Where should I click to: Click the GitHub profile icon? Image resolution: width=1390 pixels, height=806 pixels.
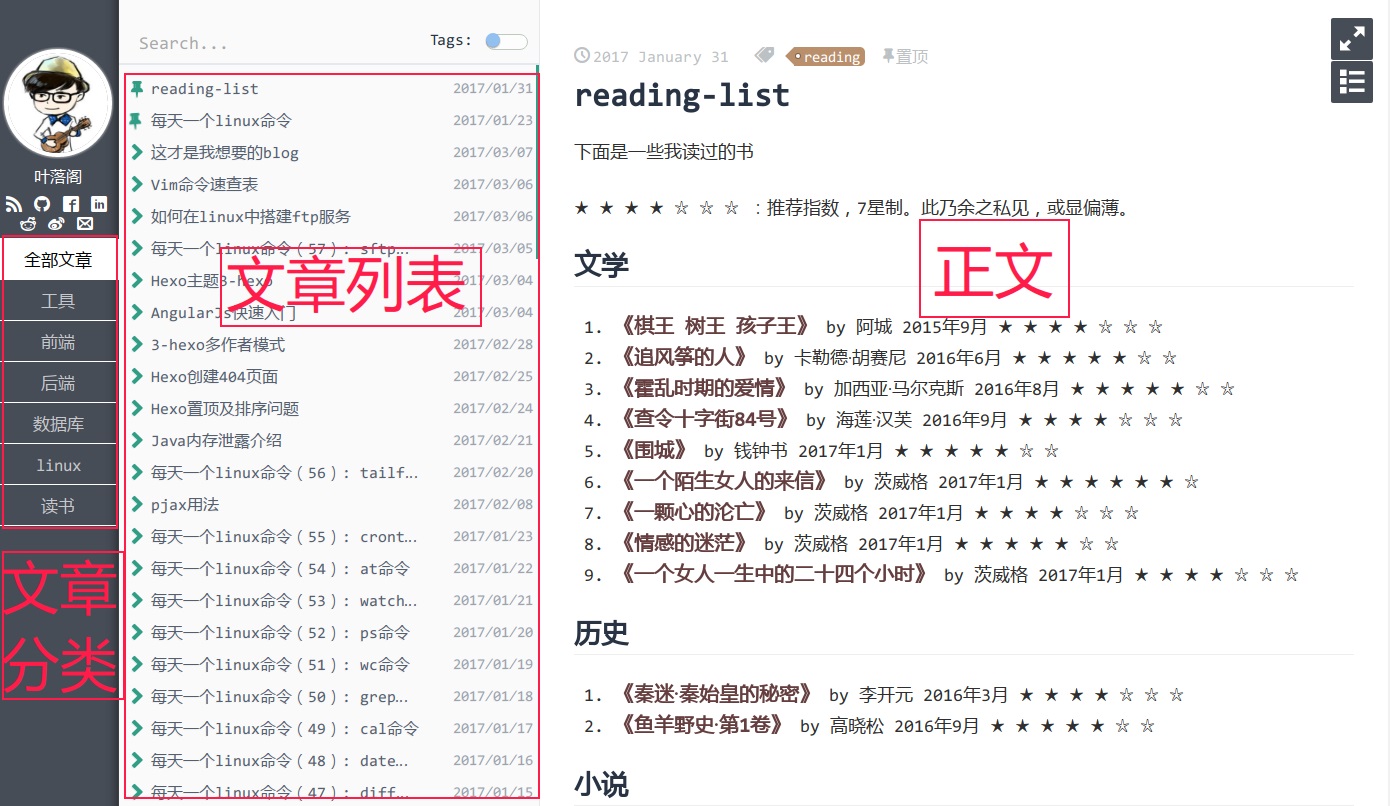[x=41, y=204]
